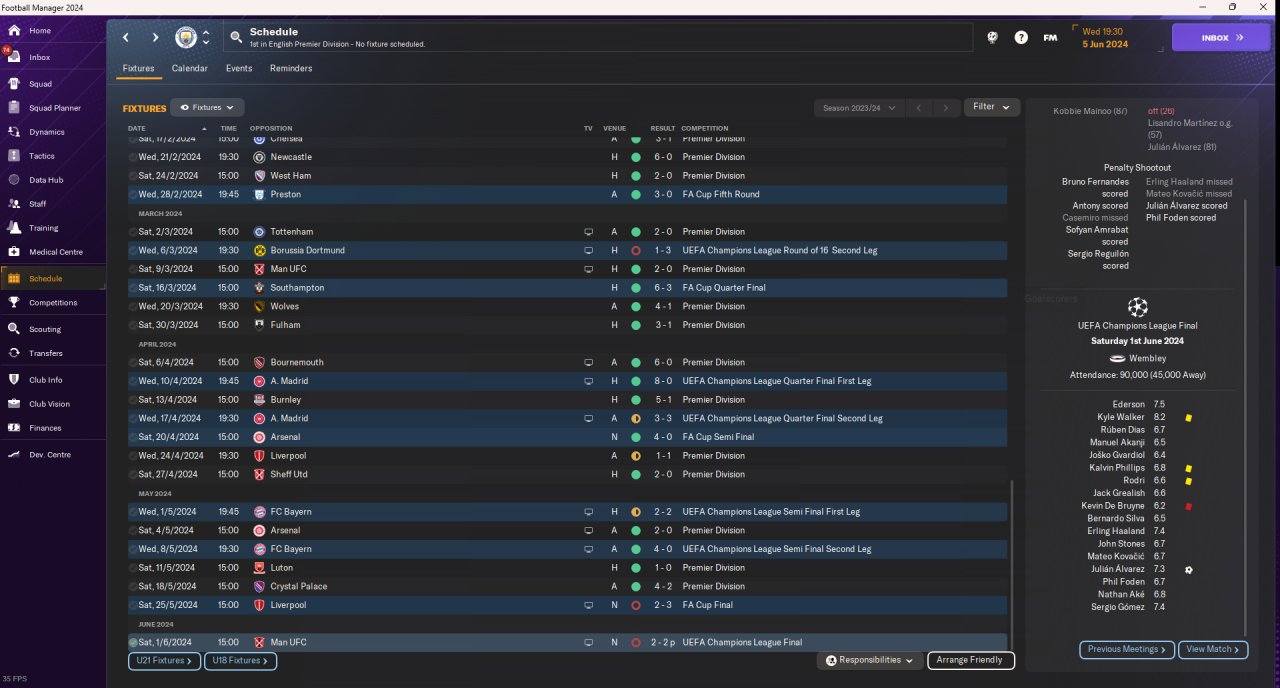1280x688 pixels.
Task: Toggle row marker for Sat, 25/5/2024 Liverpool
Action: [x=133, y=605]
